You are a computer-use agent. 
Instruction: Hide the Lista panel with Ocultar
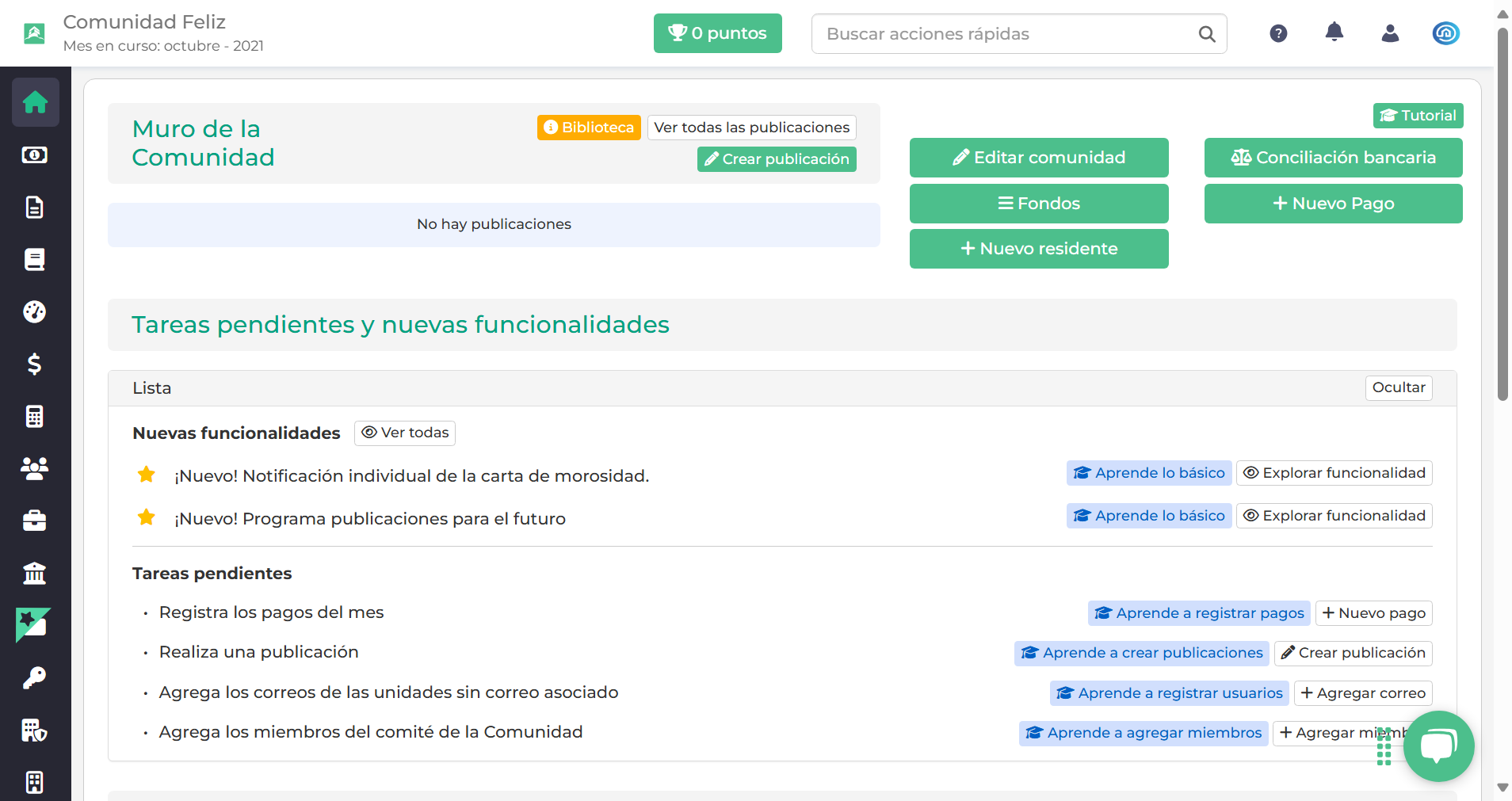coord(1399,387)
